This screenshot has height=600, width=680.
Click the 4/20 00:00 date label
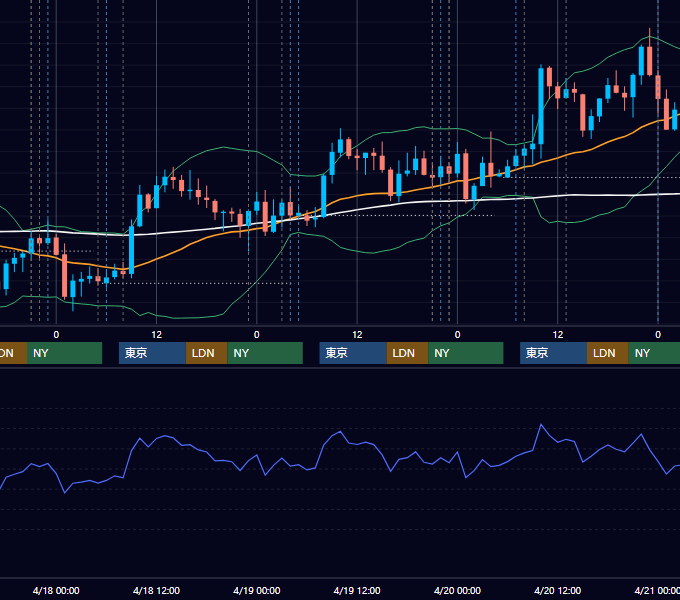click(x=457, y=590)
